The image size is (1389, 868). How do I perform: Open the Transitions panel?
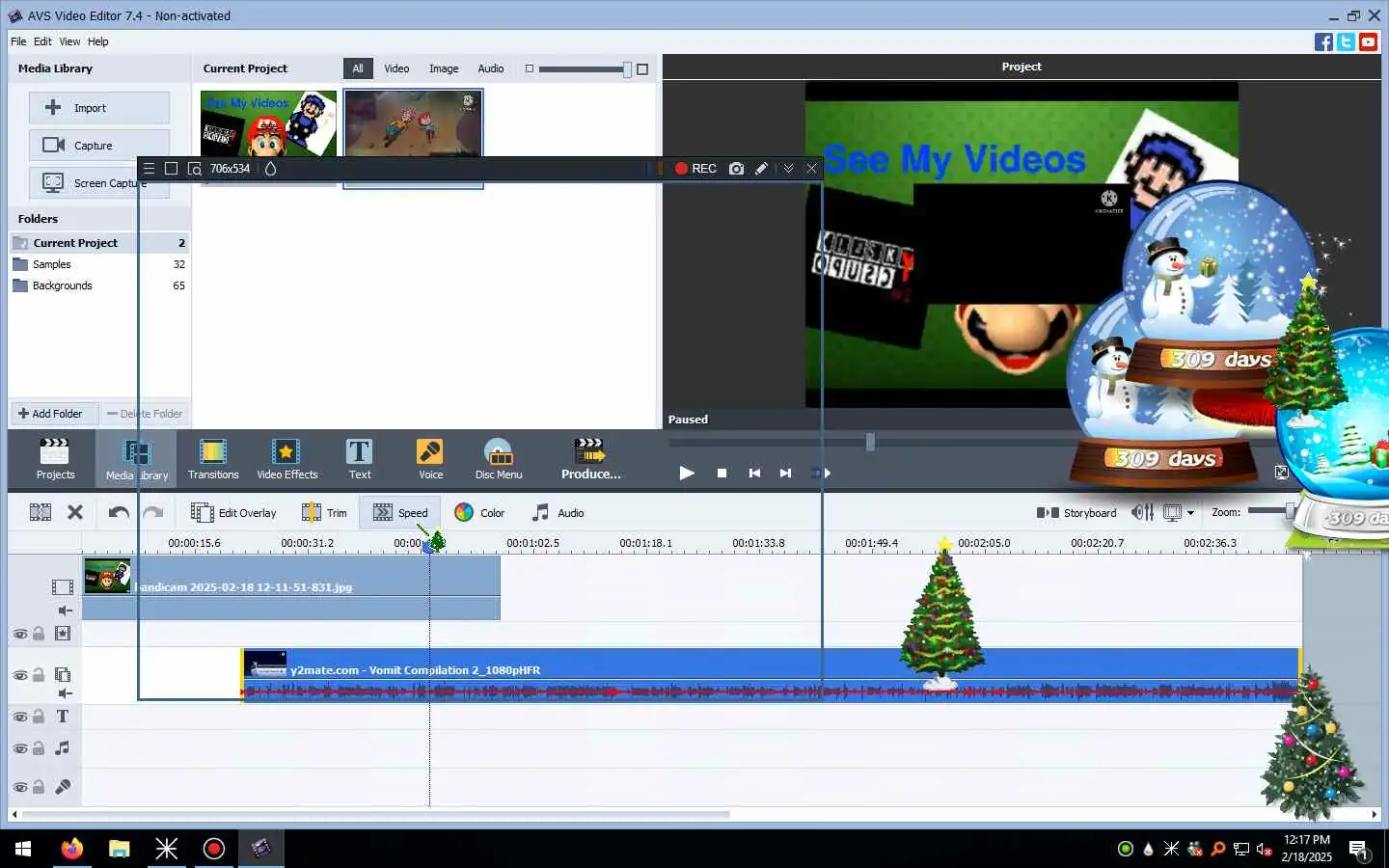(x=213, y=459)
